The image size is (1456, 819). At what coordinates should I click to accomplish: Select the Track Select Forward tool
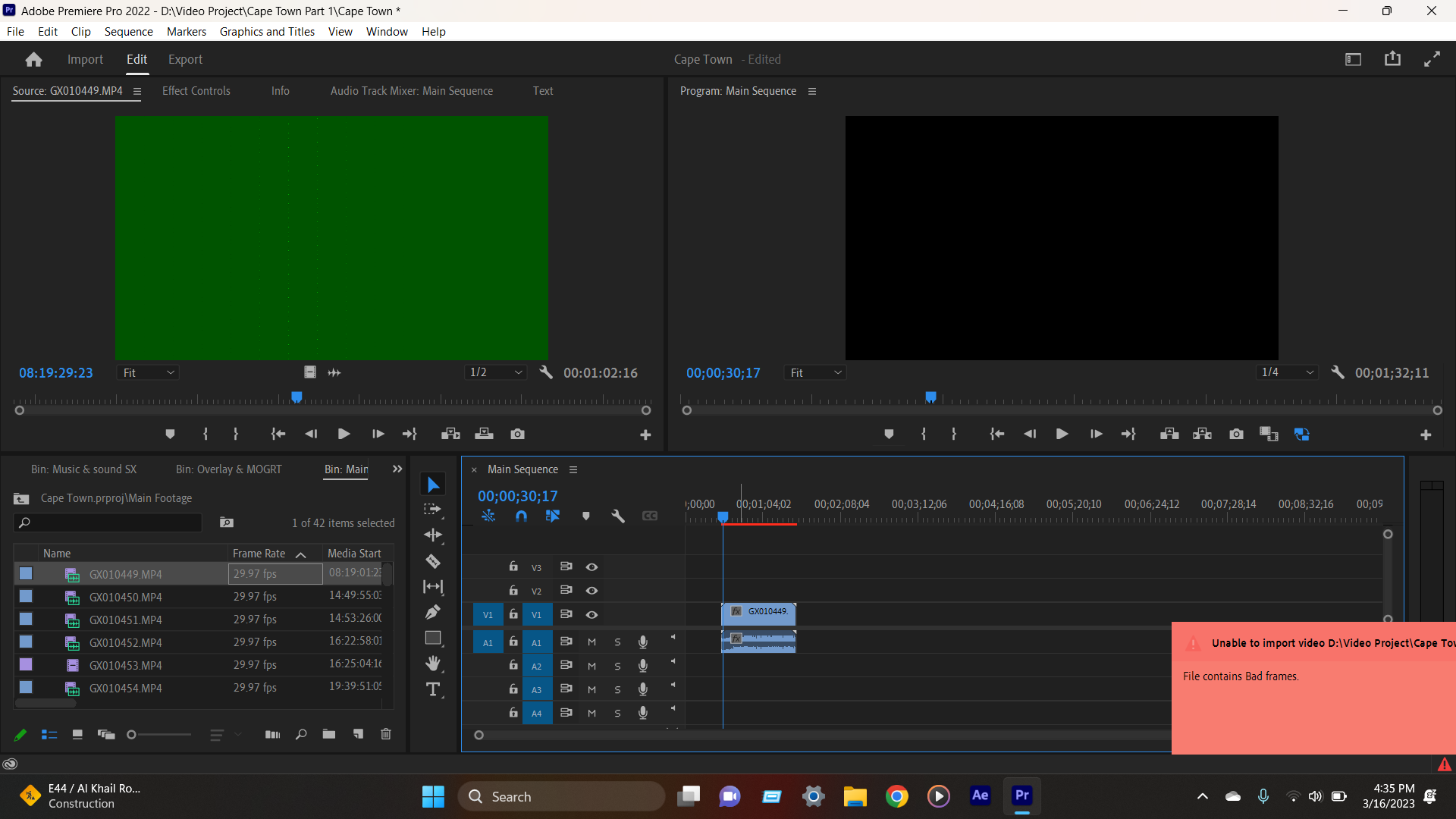click(x=433, y=510)
